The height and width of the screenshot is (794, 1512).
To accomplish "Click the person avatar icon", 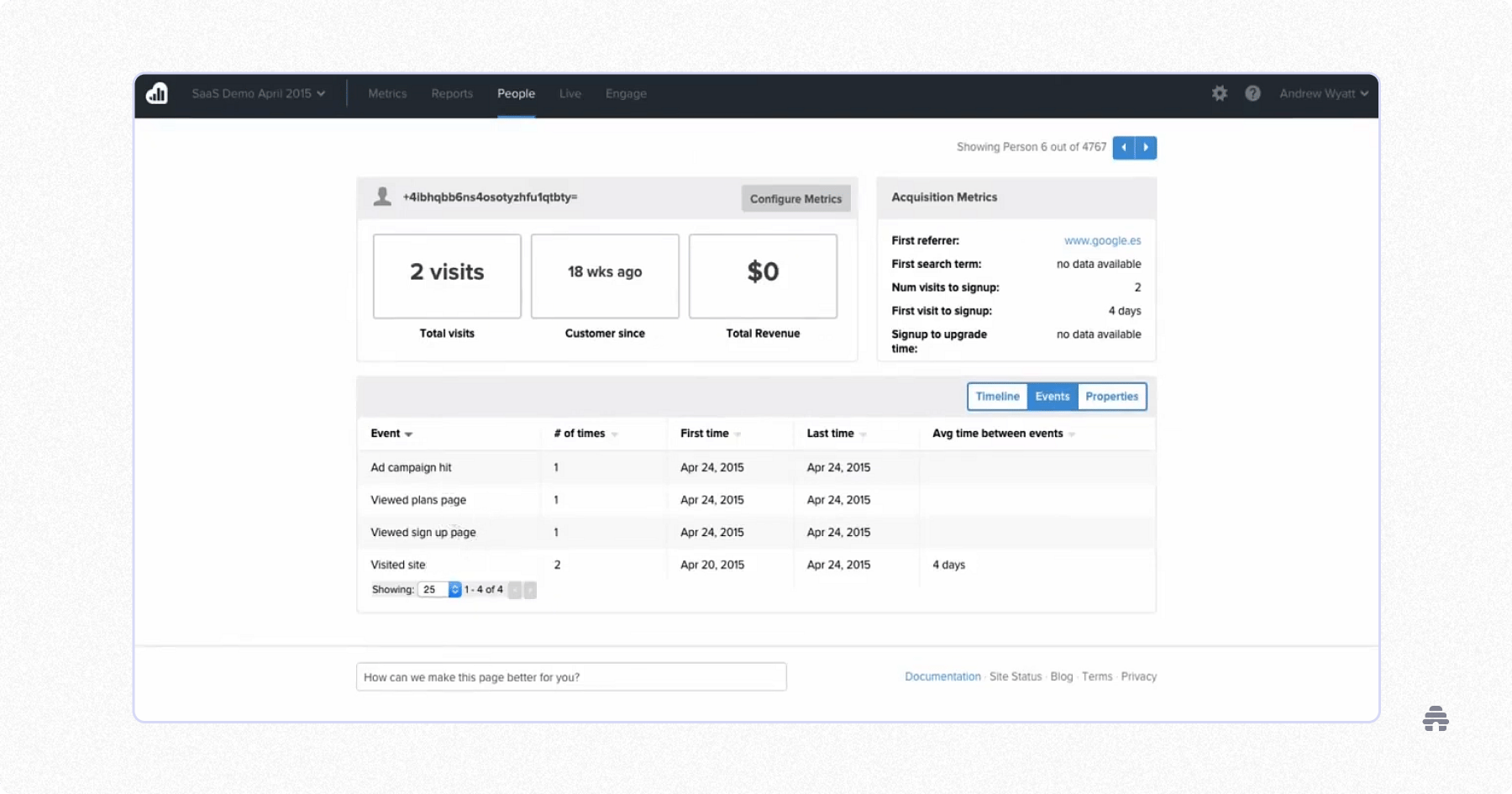I will [x=383, y=196].
